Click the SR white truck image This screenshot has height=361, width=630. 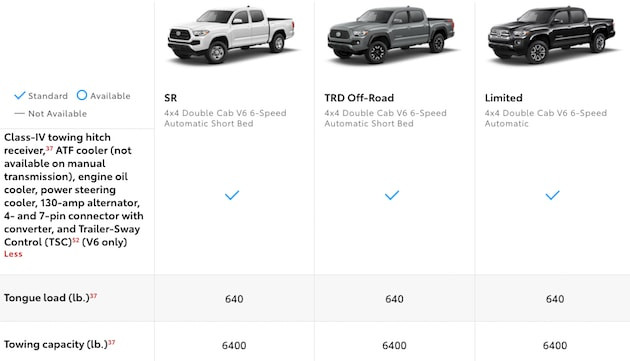pyautogui.click(x=231, y=35)
